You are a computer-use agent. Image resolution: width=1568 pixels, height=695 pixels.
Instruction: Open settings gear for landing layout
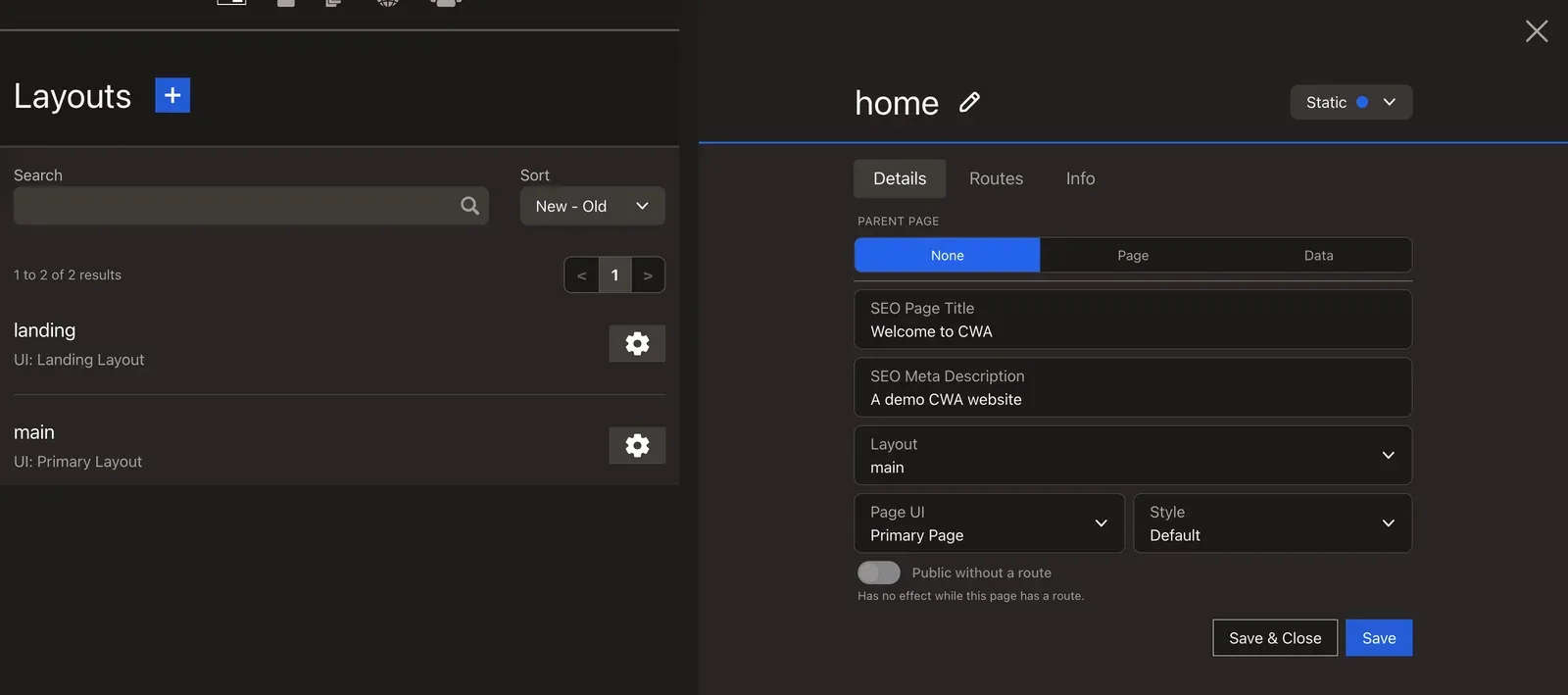click(x=637, y=343)
